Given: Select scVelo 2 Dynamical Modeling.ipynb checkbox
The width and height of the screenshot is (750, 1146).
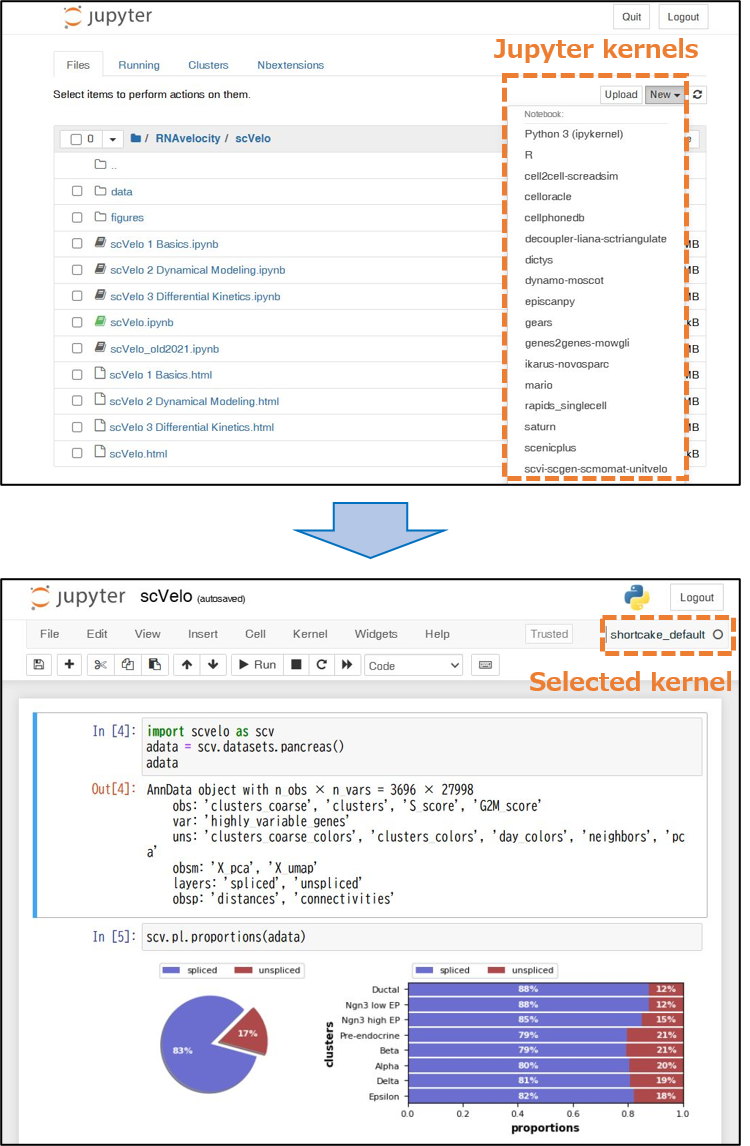Looking at the screenshot, I should [x=77, y=270].
